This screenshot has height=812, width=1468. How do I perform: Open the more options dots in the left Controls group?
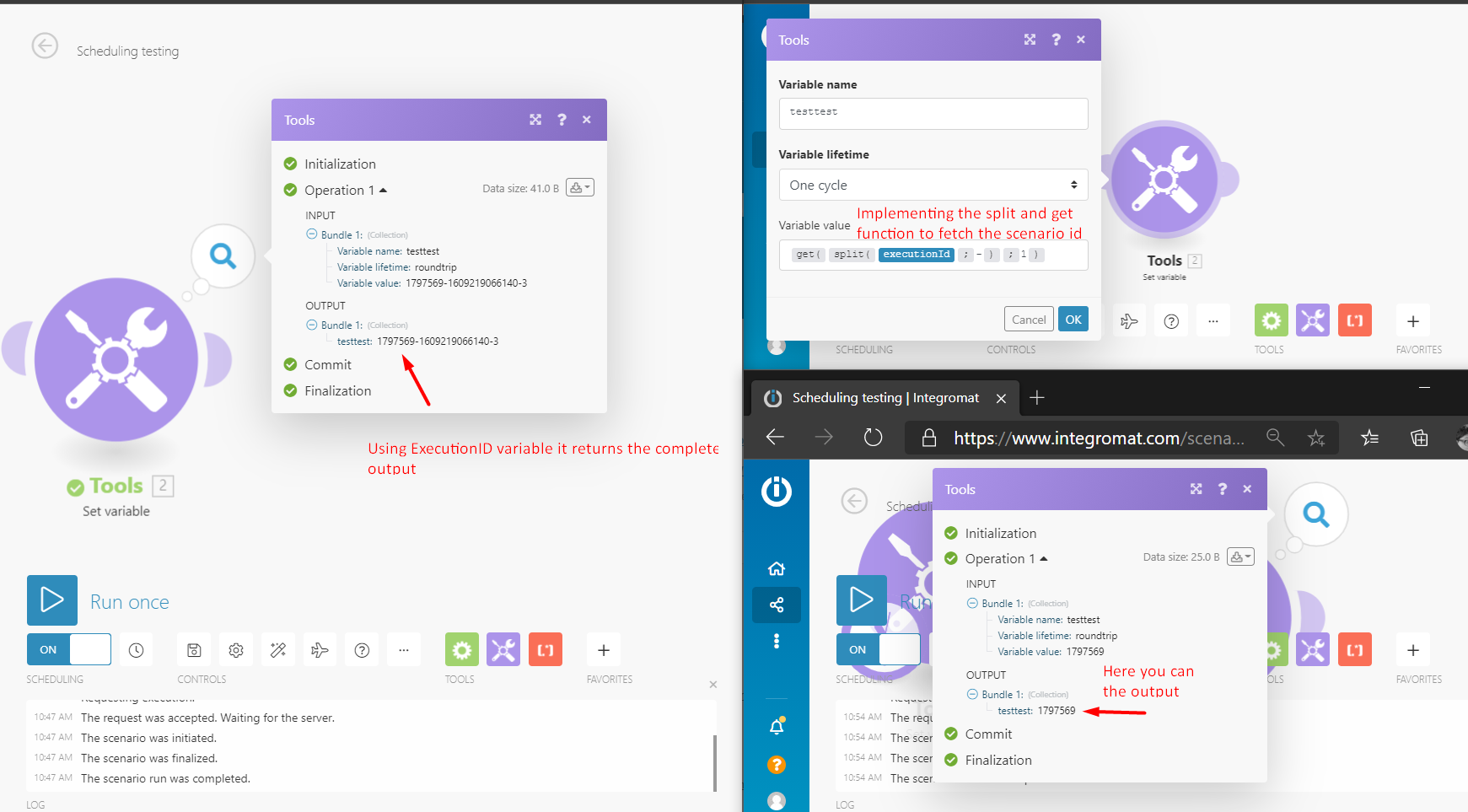coord(404,650)
